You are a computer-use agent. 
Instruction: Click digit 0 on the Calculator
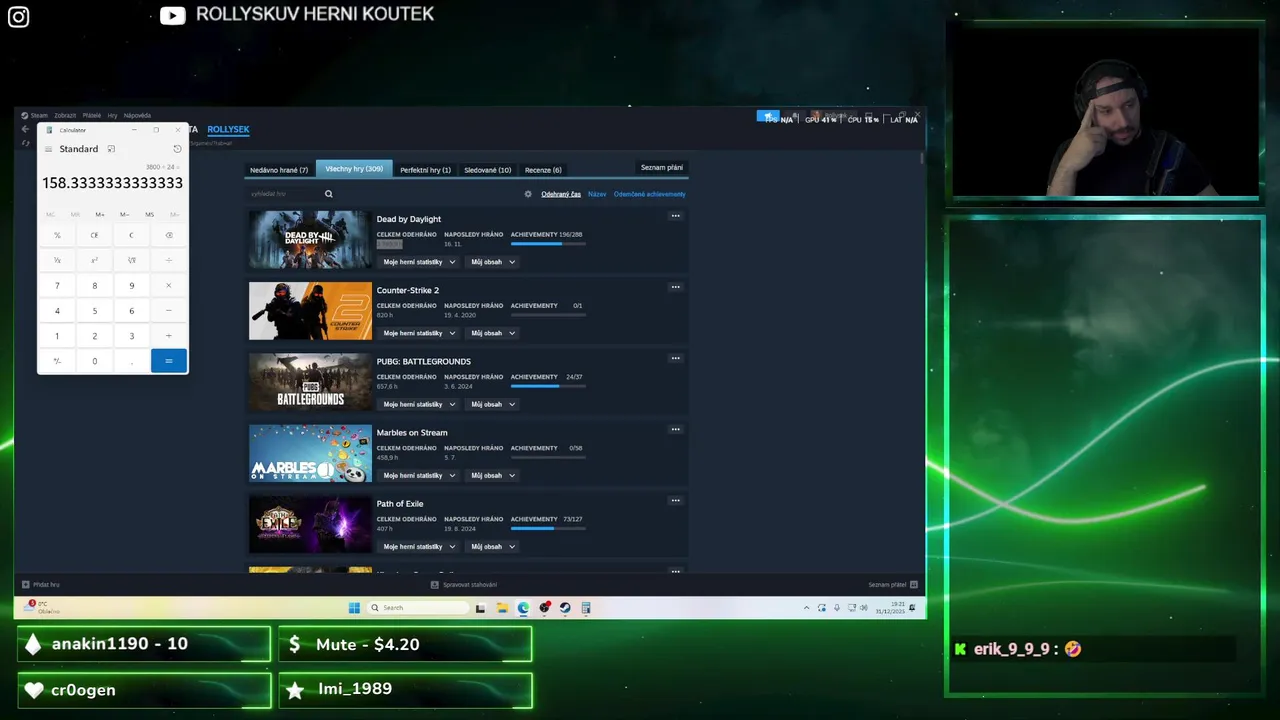tap(95, 360)
